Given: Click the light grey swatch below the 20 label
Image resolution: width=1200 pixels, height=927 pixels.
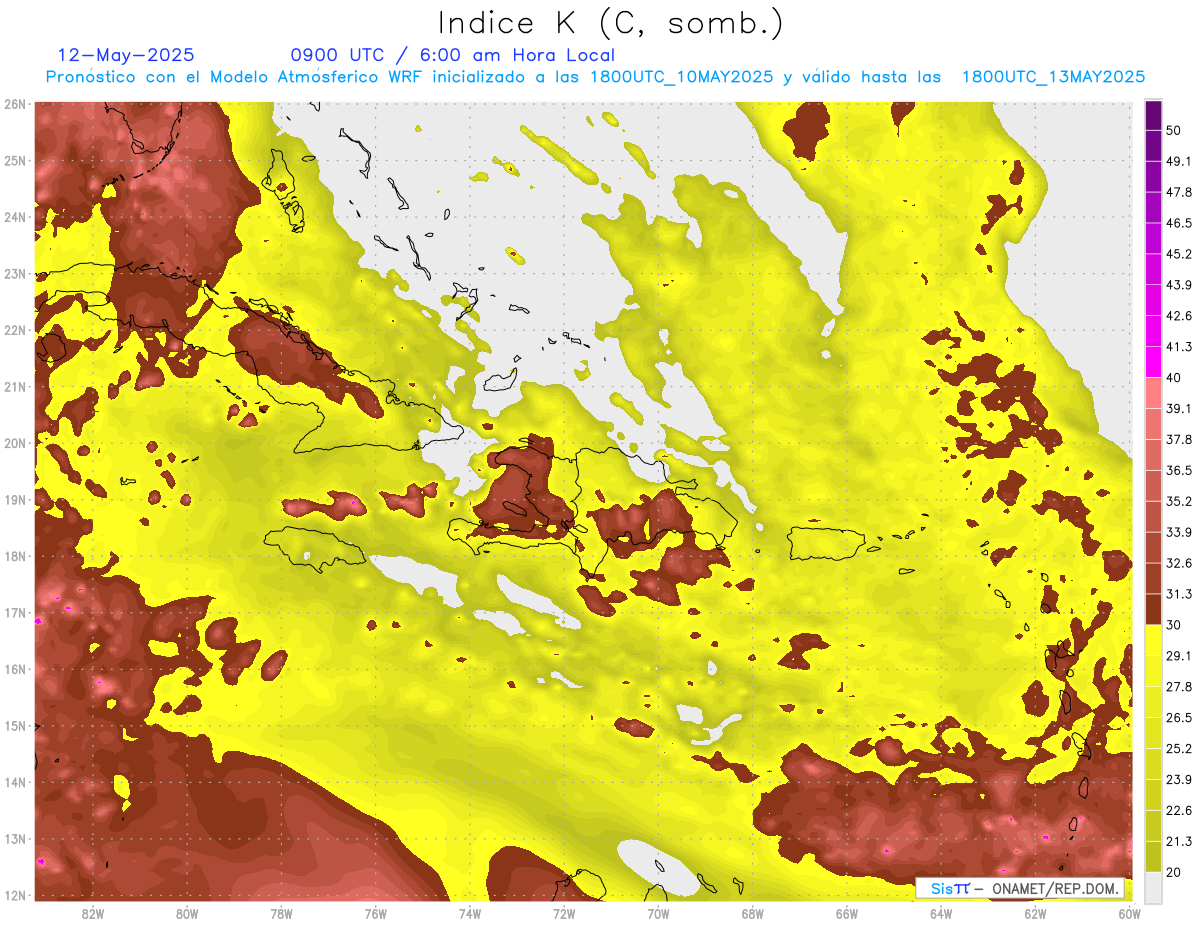Looking at the screenshot, I should [x=1153, y=887].
